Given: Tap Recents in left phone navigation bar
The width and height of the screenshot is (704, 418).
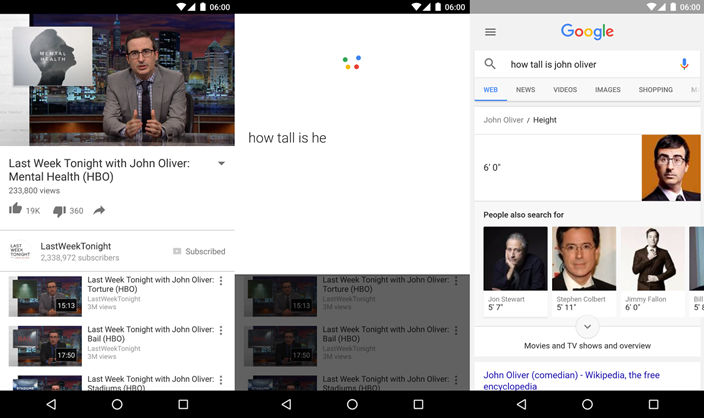Looking at the screenshot, I should [183, 405].
